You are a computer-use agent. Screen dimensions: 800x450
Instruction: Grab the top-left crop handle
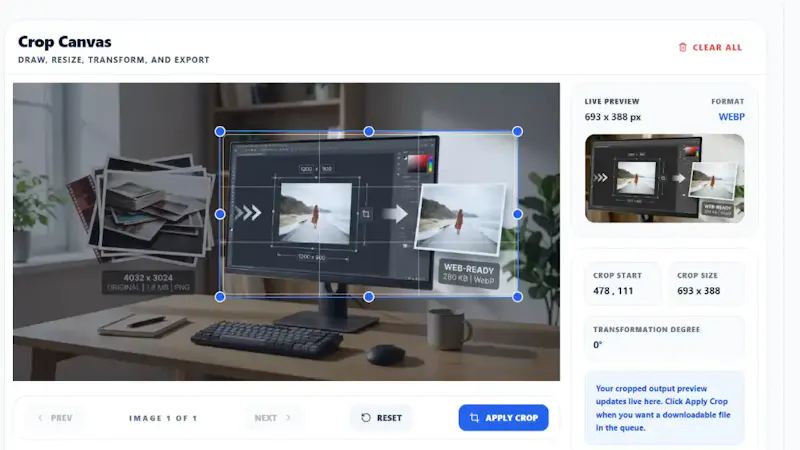click(220, 132)
